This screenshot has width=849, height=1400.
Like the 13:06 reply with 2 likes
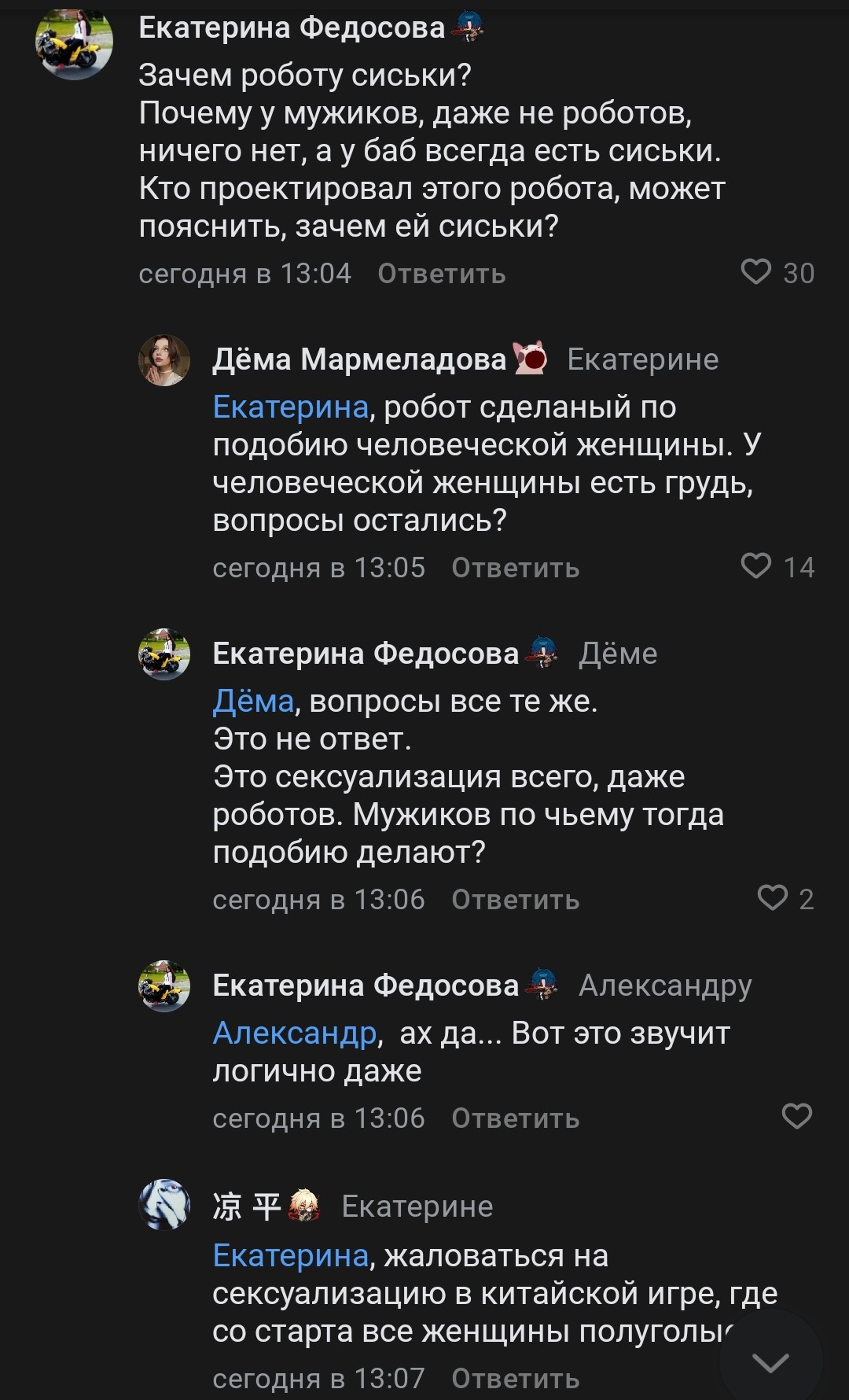pos(772,898)
